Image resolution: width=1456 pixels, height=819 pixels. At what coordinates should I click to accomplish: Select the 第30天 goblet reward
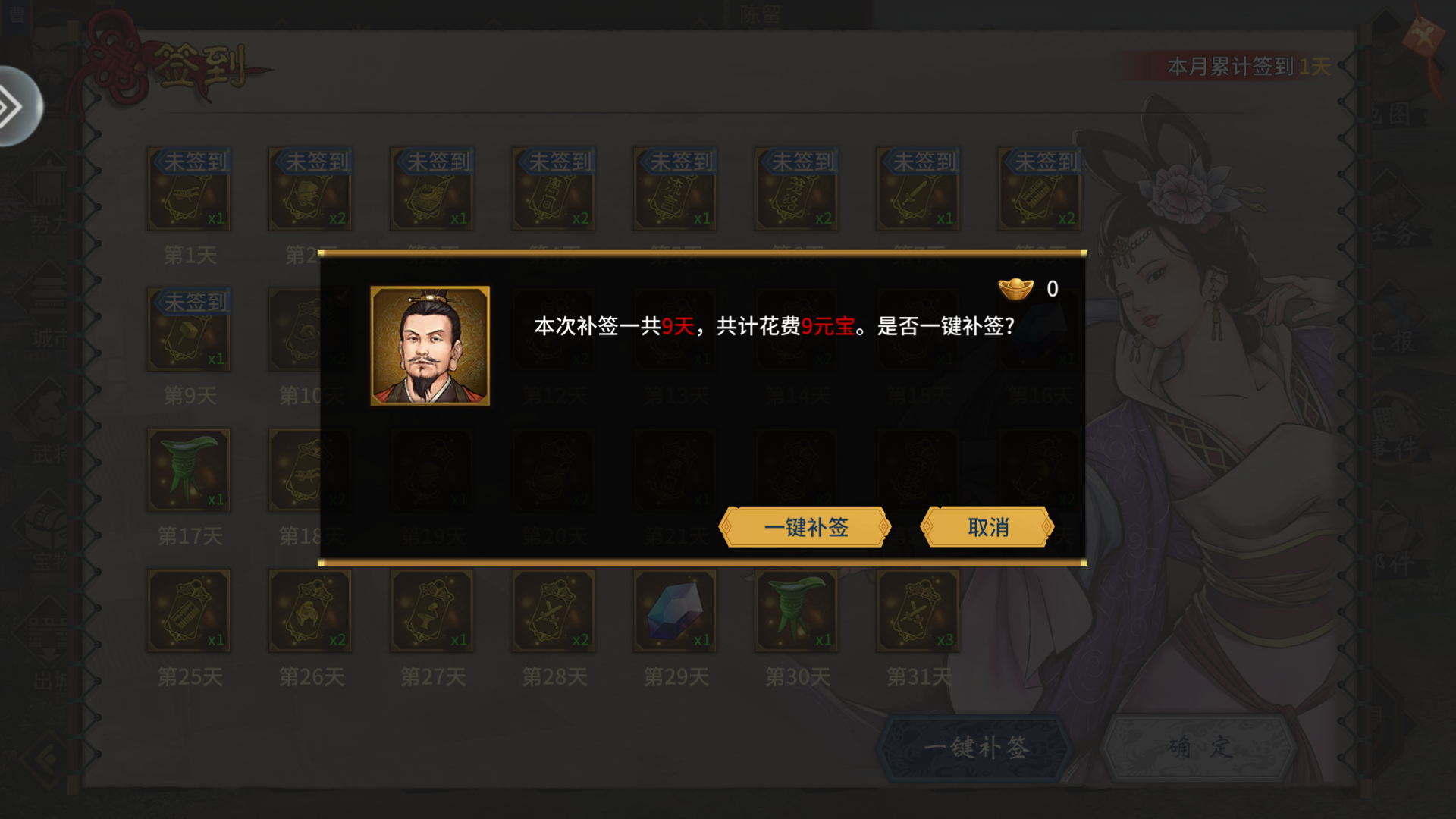796,610
